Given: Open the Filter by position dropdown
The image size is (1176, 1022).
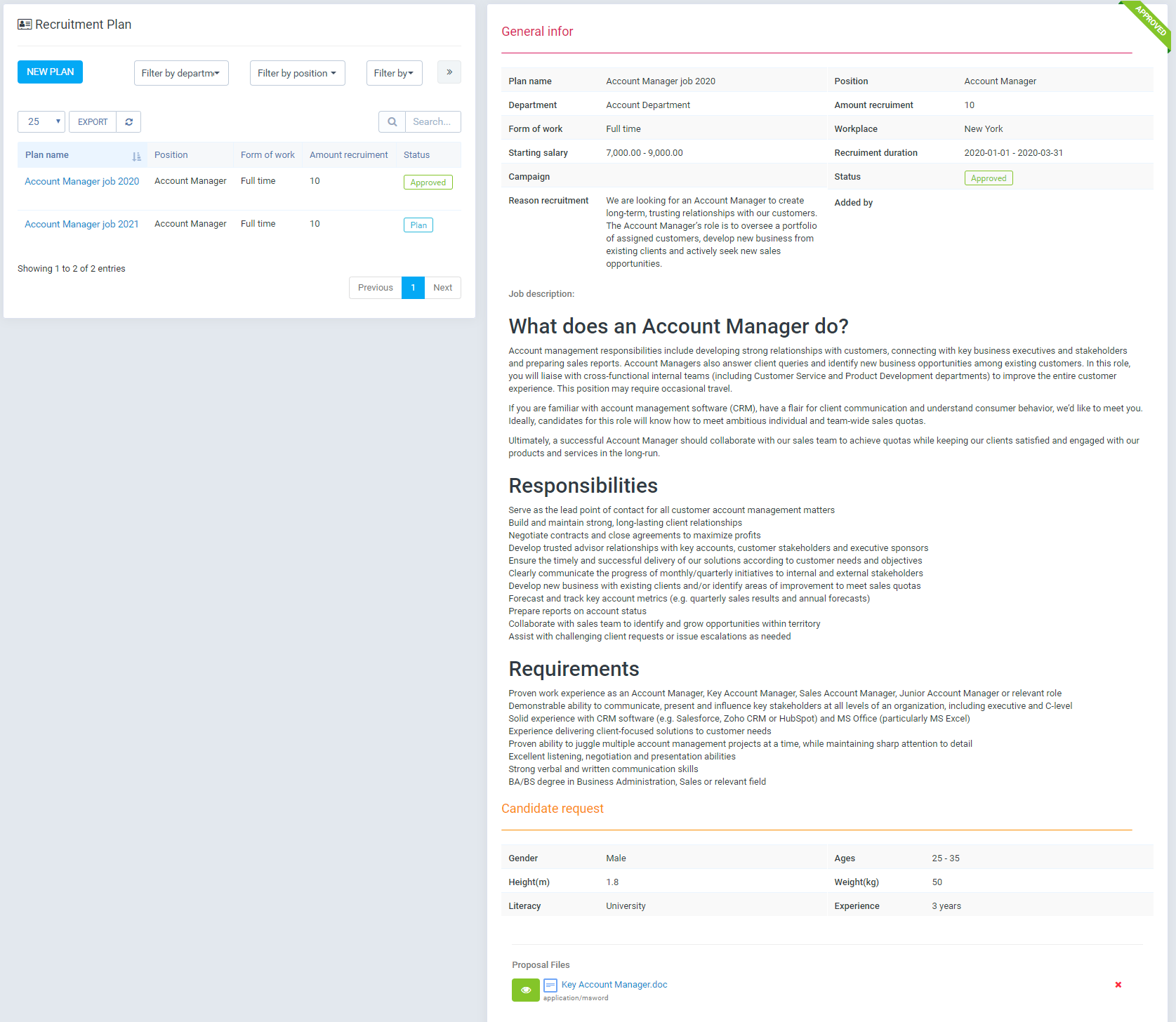Looking at the screenshot, I should pos(297,73).
